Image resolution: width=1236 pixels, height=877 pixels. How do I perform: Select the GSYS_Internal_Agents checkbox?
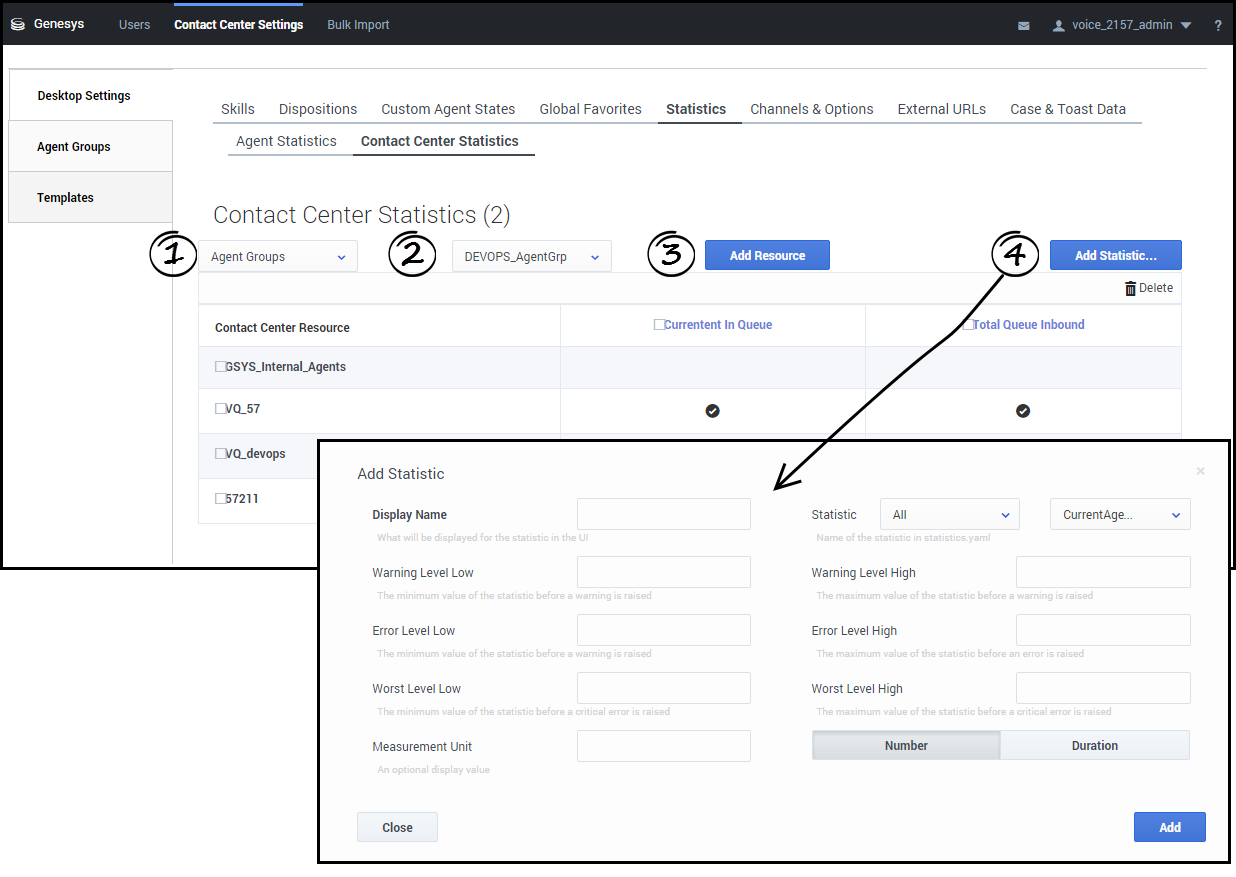tap(220, 367)
